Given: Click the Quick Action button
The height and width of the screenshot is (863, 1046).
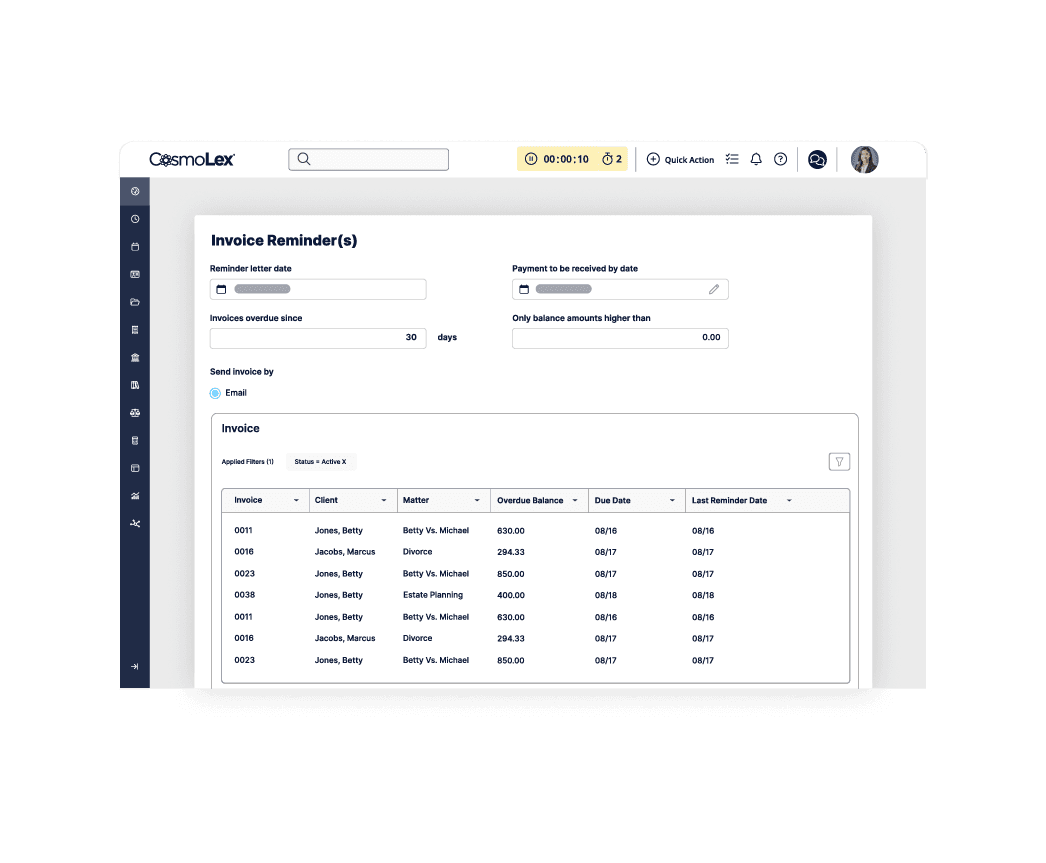Looking at the screenshot, I should tap(680, 160).
